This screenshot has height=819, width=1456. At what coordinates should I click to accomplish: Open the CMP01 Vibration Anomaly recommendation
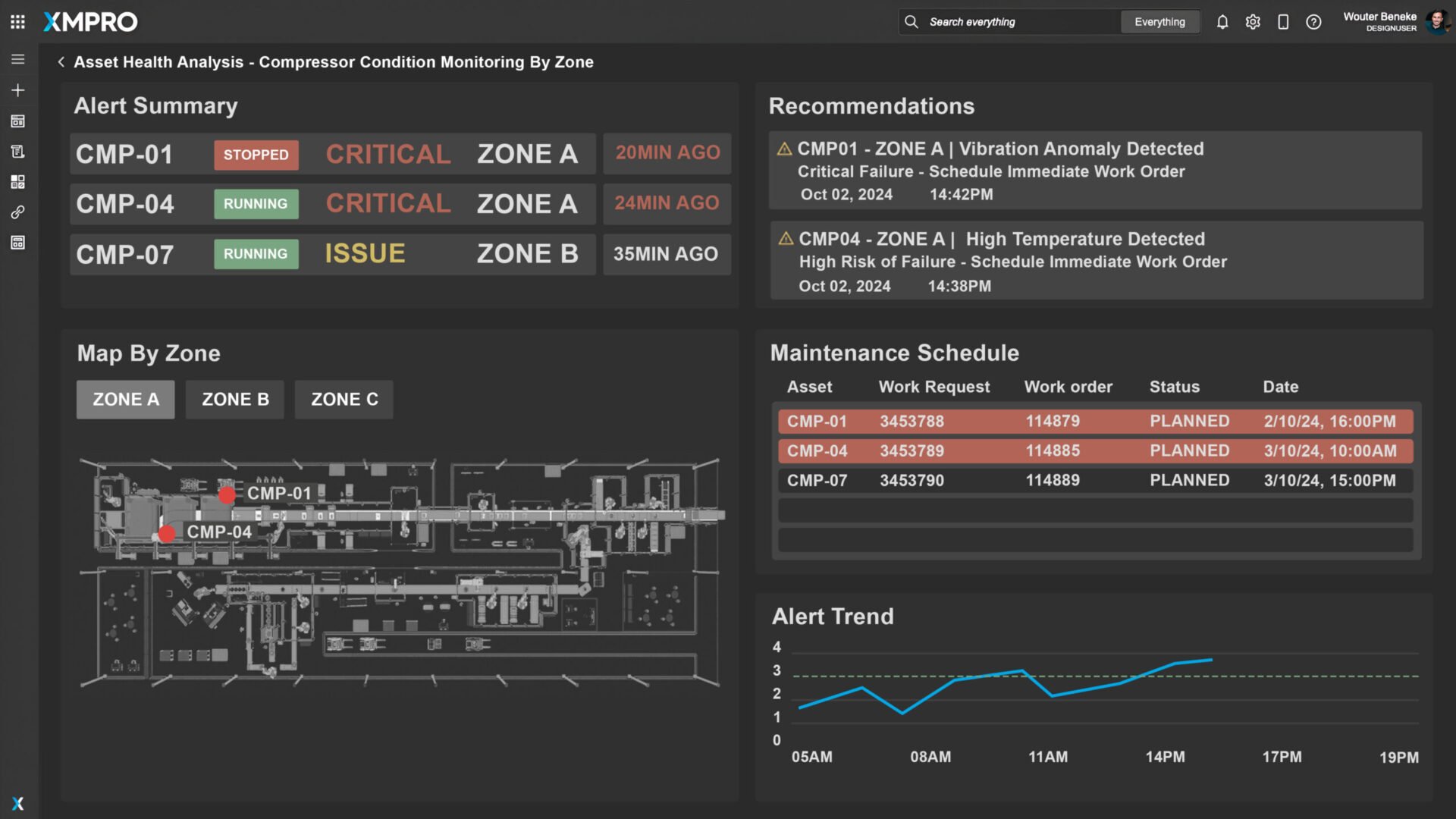click(1095, 171)
